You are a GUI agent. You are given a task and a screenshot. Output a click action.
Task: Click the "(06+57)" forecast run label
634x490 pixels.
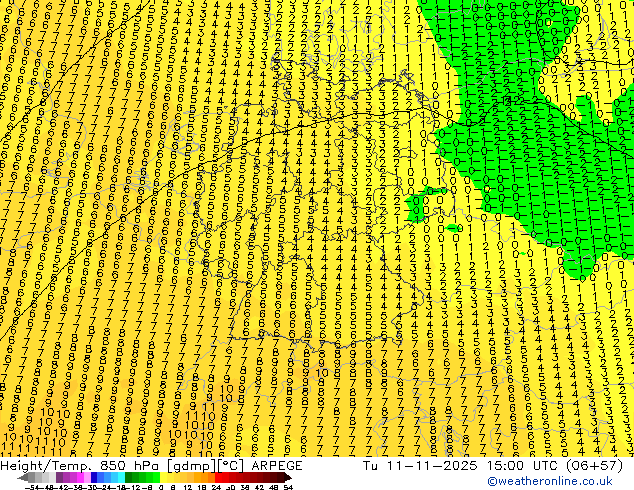click(x=594, y=466)
